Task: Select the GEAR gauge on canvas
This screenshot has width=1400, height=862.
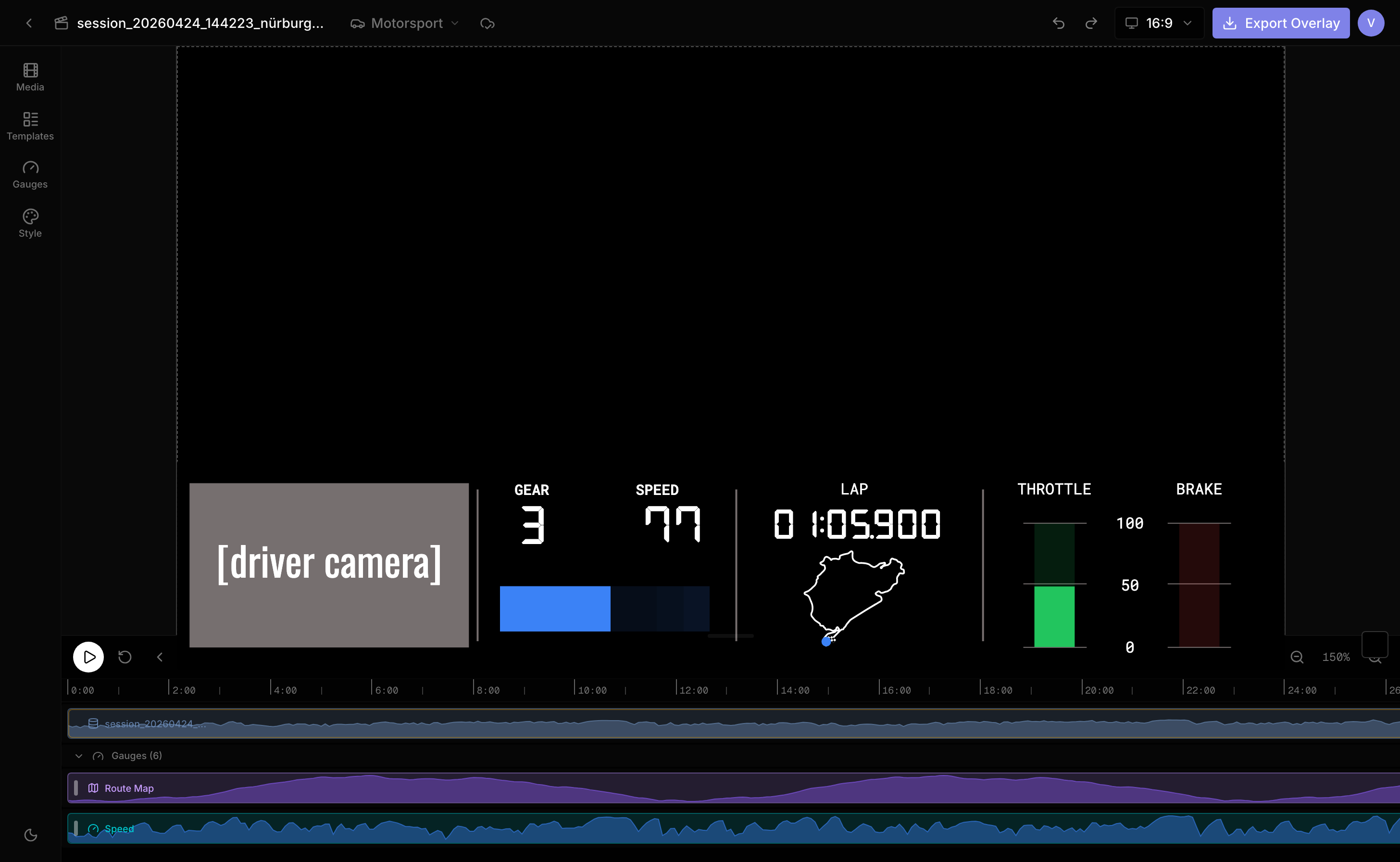Action: pyautogui.click(x=532, y=514)
